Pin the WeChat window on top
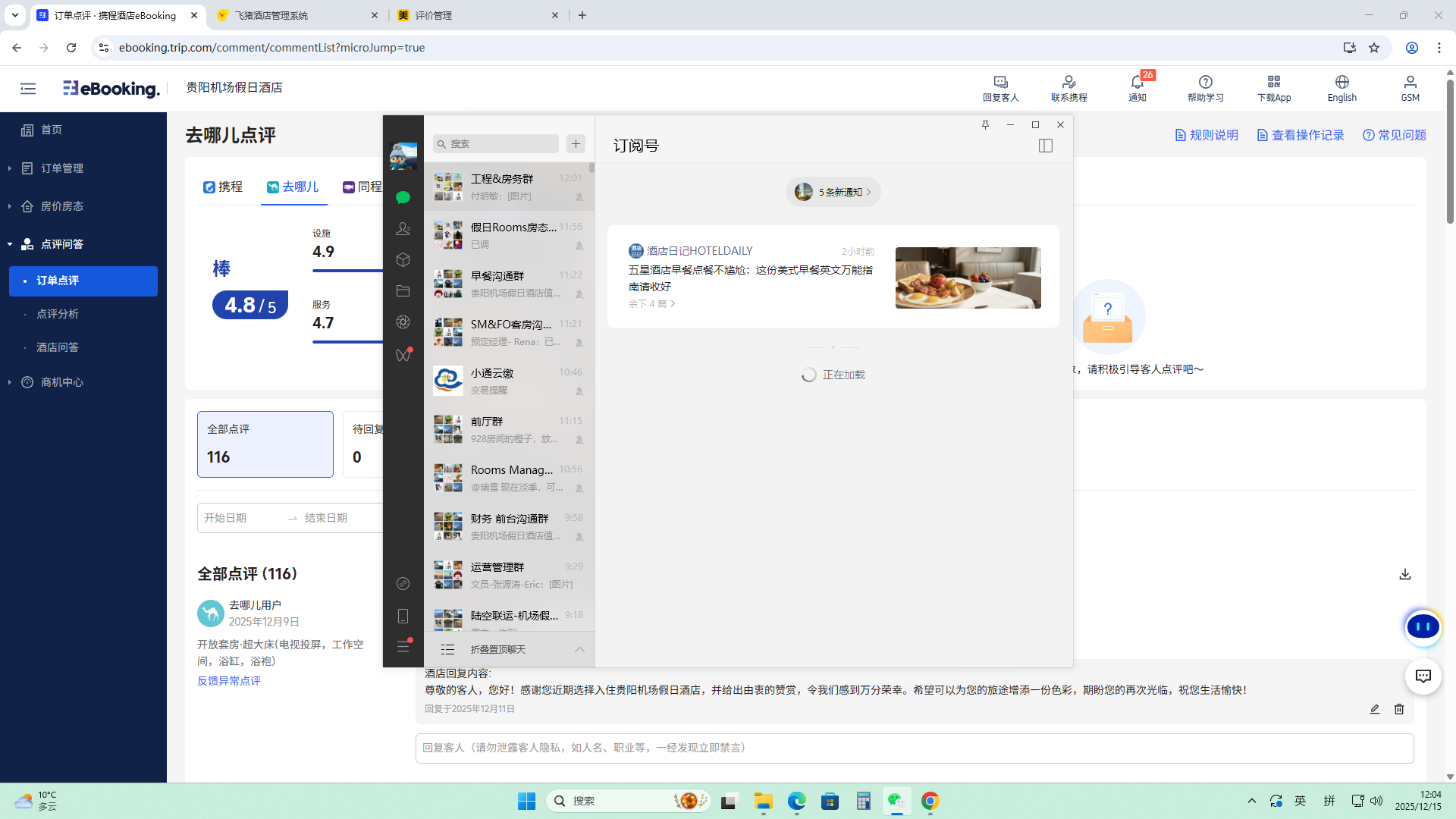 (985, 124)
